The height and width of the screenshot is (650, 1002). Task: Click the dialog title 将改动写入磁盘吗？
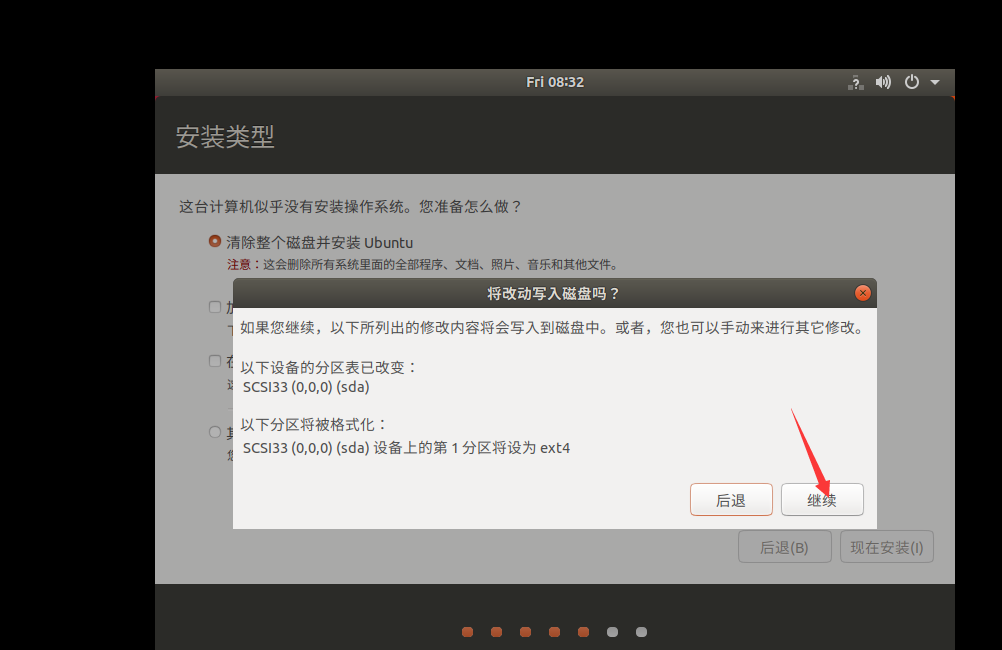(x=553, y=293)
